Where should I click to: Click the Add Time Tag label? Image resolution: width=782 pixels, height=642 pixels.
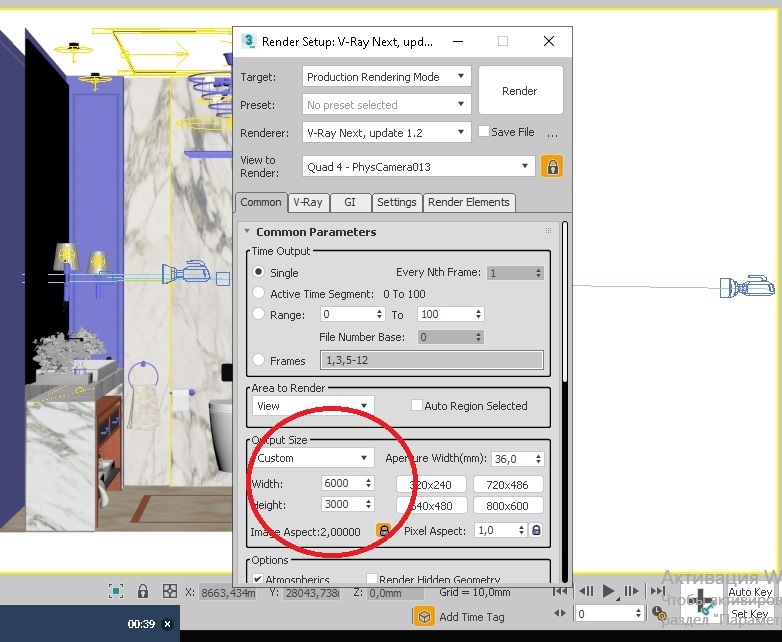(x=472, y=617)
